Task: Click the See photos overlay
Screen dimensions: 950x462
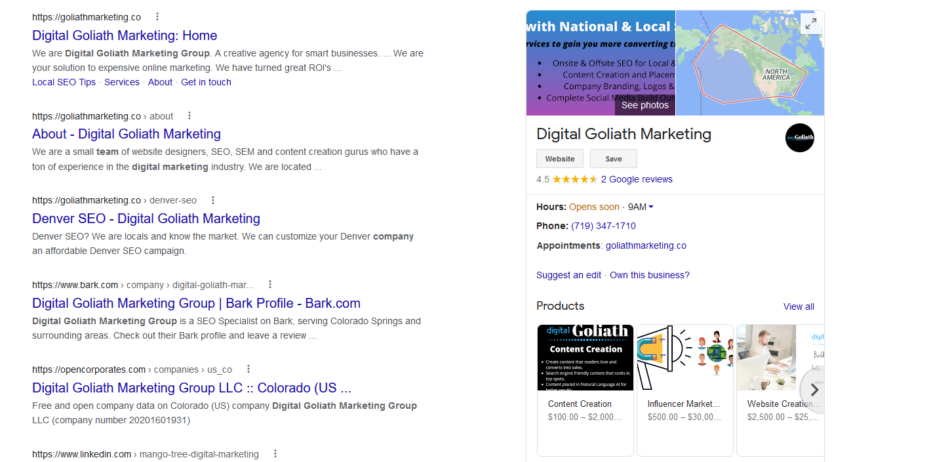Action: [645, 105]
